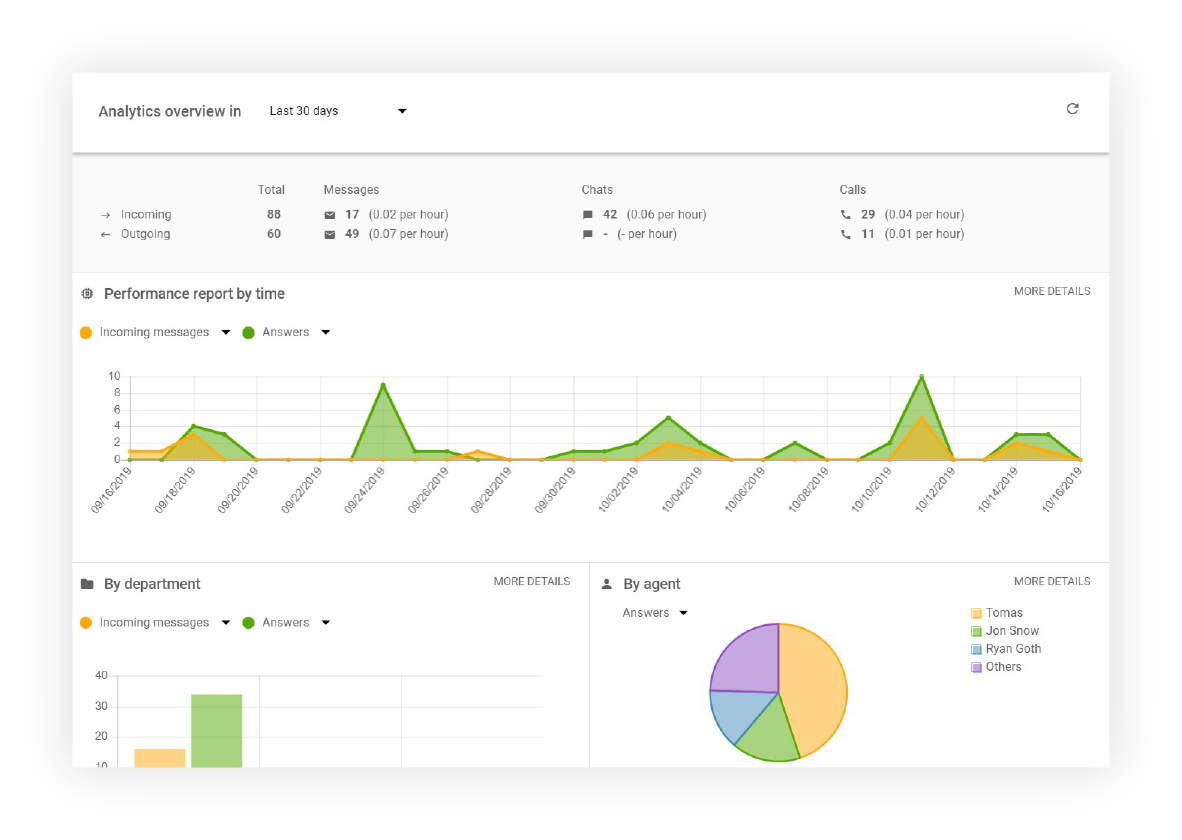1182x840 pixels.
Task: Click the person icon next to By agent
Action: (606, 583)
